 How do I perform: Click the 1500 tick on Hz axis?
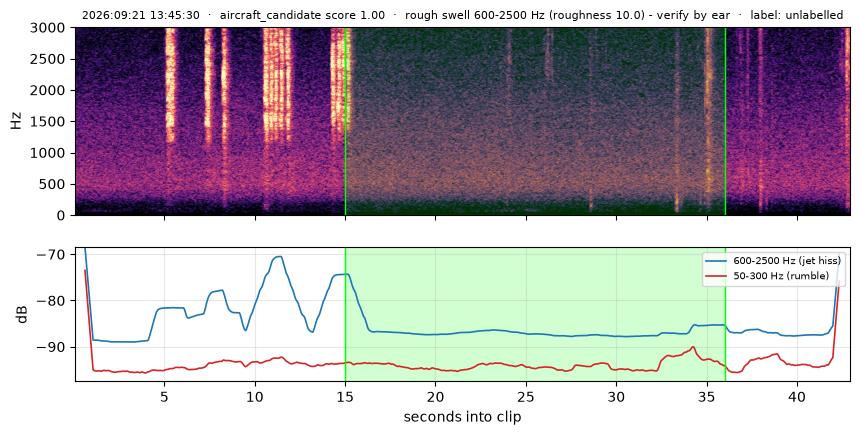pyautogui.click(x=50, y=122)
